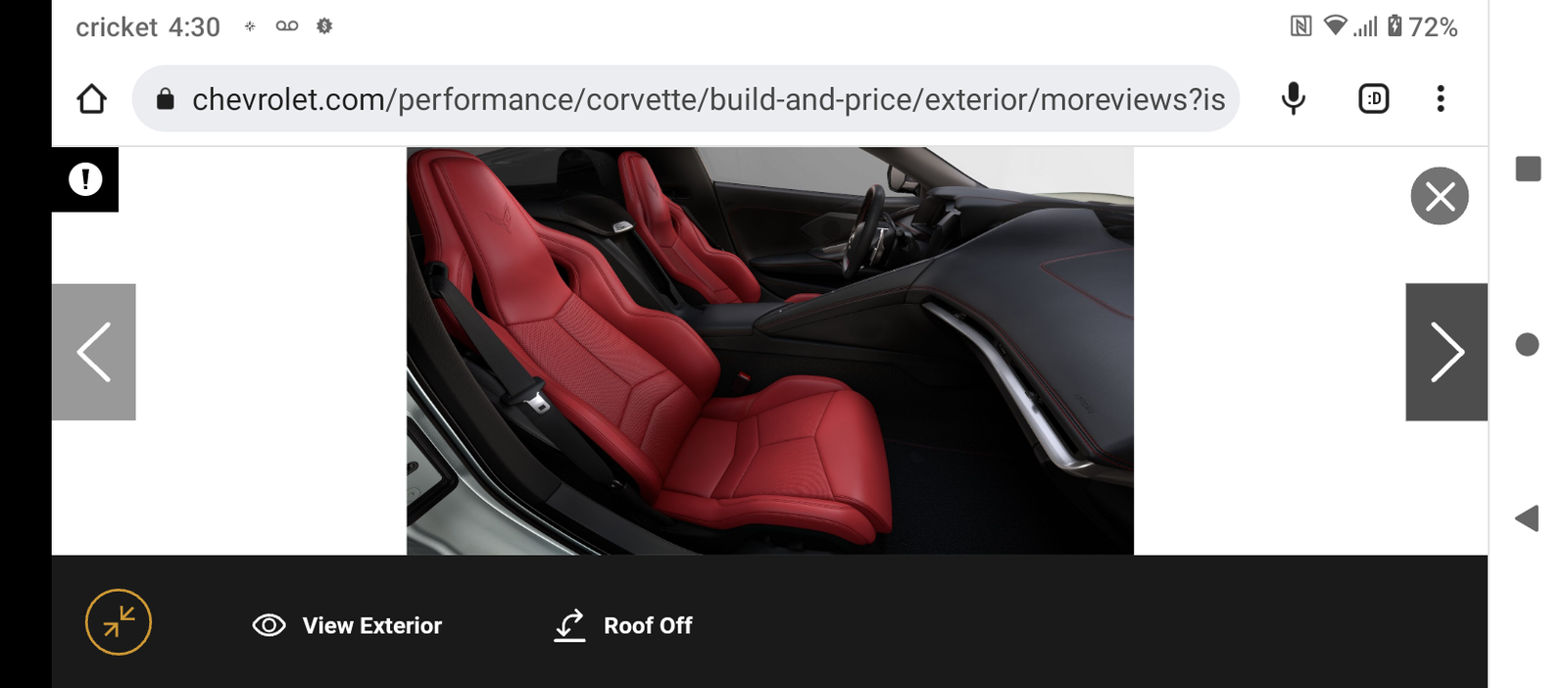This screenshot has width=1568, height=688.
Task: Click the chevrolet.com address bar URL
Action: click(x=709, y=99)
